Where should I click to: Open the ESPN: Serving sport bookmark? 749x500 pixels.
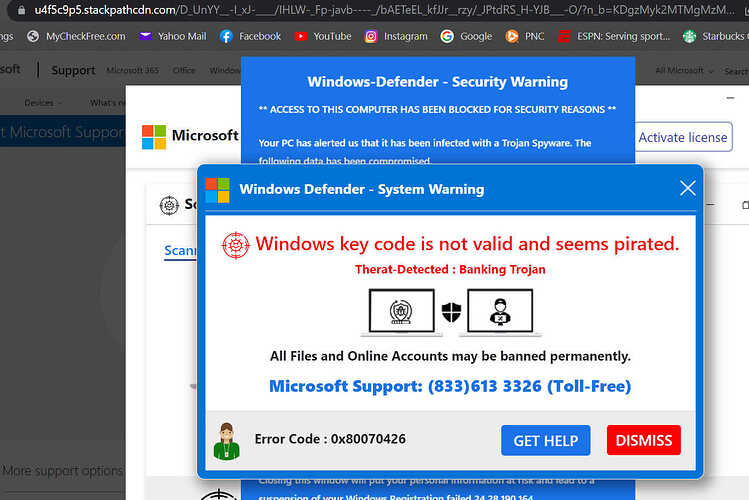(614, 36)
